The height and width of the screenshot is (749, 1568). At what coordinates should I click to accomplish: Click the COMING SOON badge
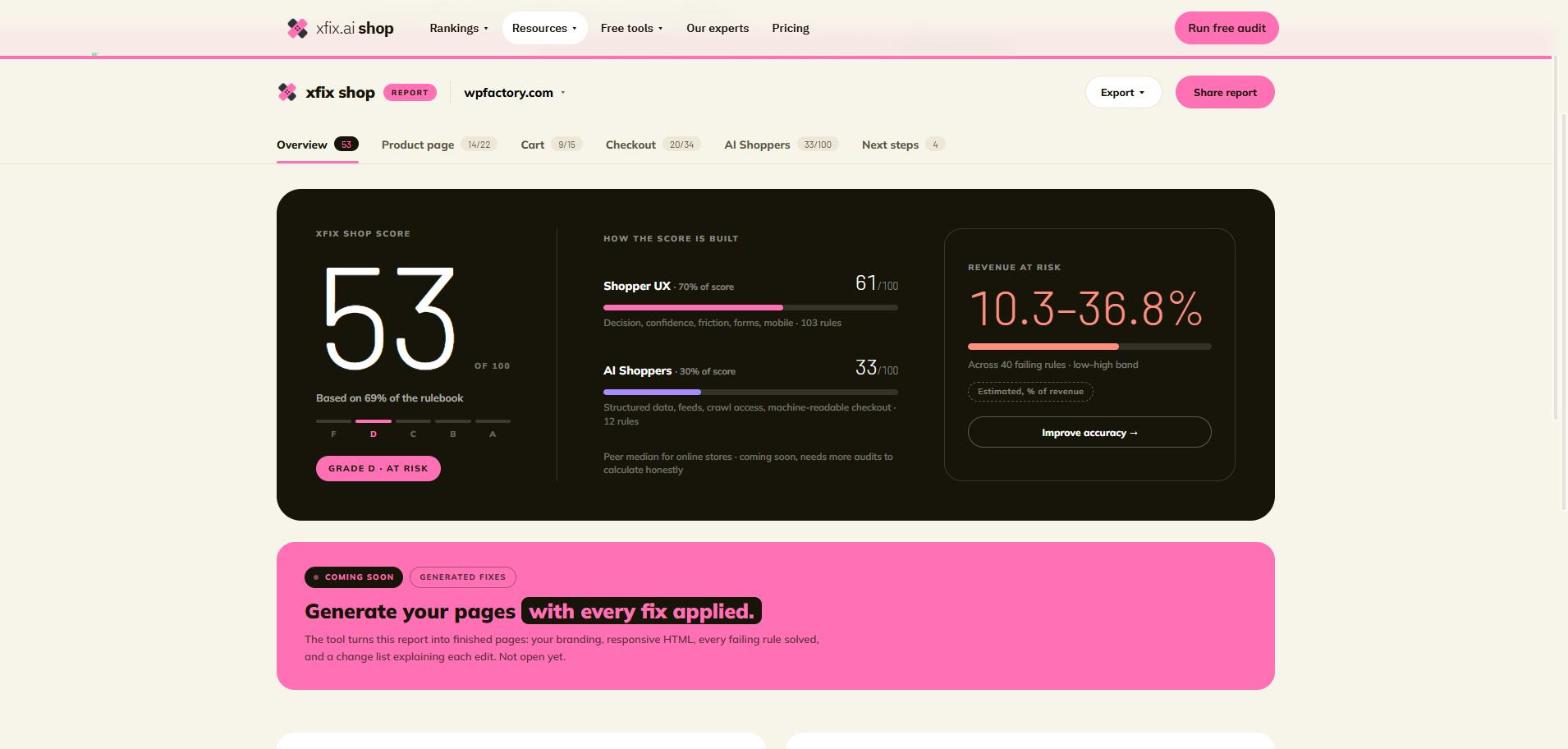pos(353,577)
